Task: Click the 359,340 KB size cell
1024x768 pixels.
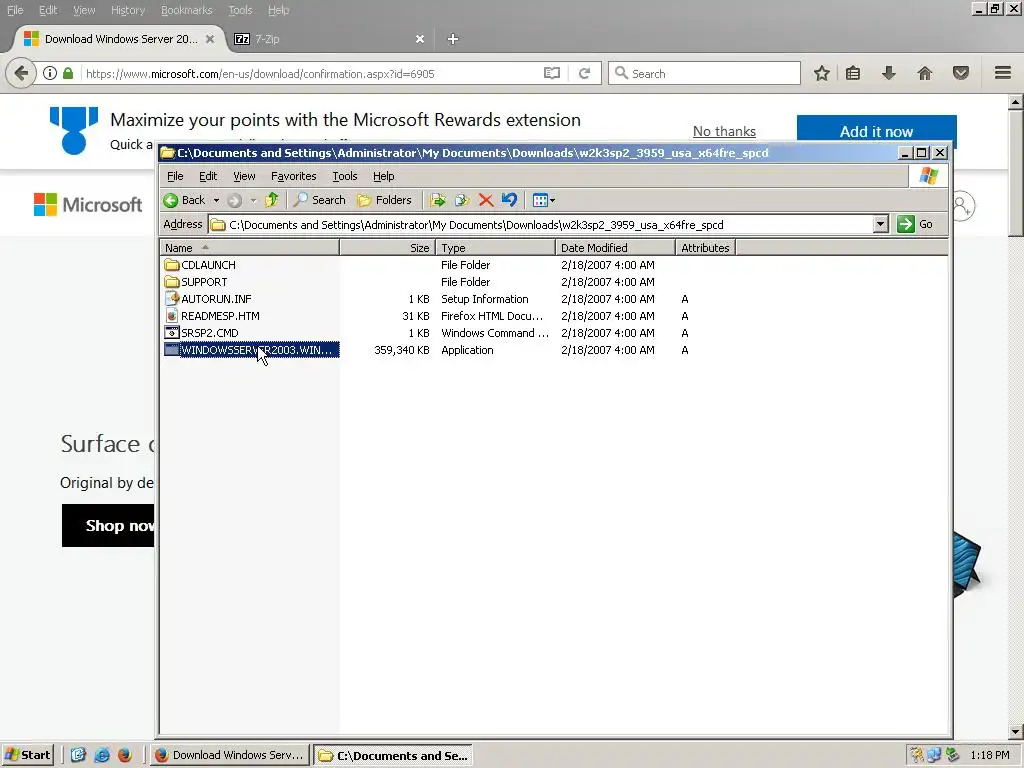Action: pyautogui.click(x=402, y=350)
